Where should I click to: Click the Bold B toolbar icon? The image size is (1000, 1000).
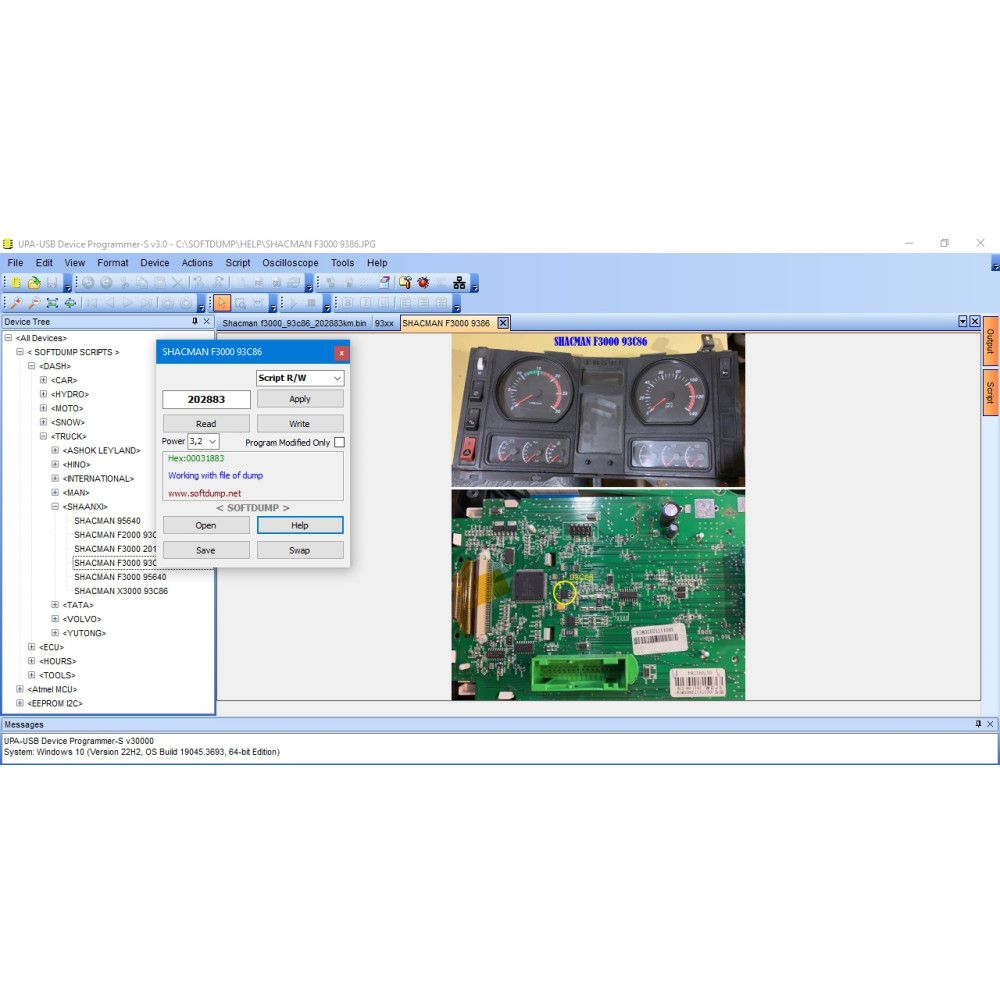[348, 303]
